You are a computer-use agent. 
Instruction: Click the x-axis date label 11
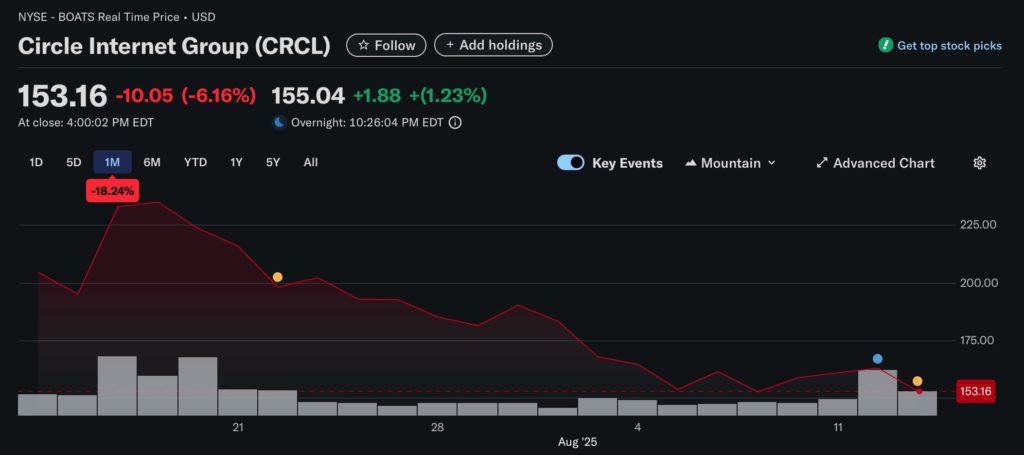click(838, 428)
